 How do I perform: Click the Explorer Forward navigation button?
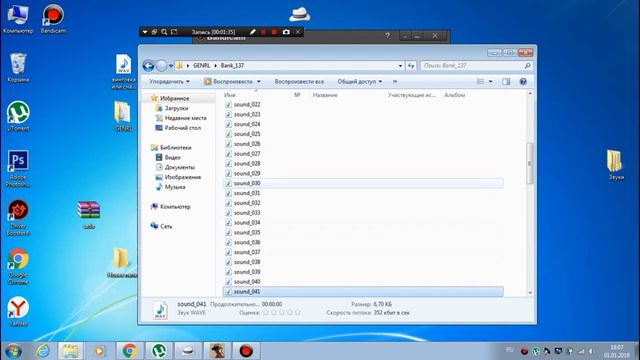point(162,66)
